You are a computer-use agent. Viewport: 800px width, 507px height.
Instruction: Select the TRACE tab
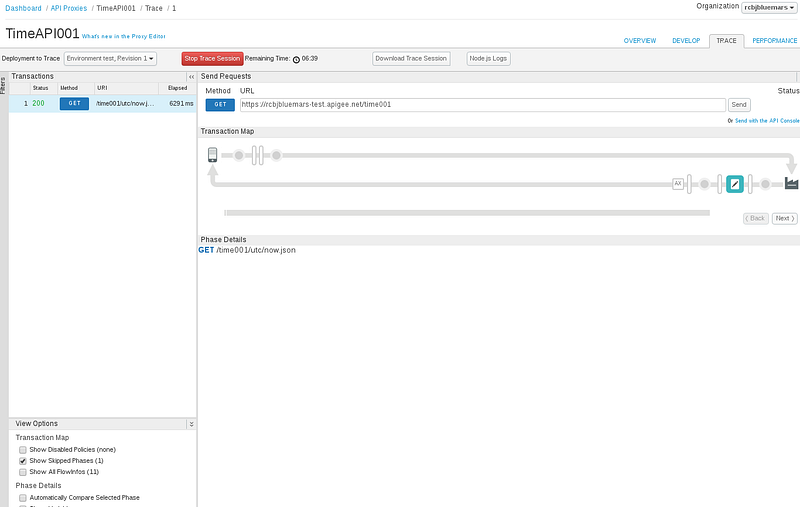click(727, 41)
